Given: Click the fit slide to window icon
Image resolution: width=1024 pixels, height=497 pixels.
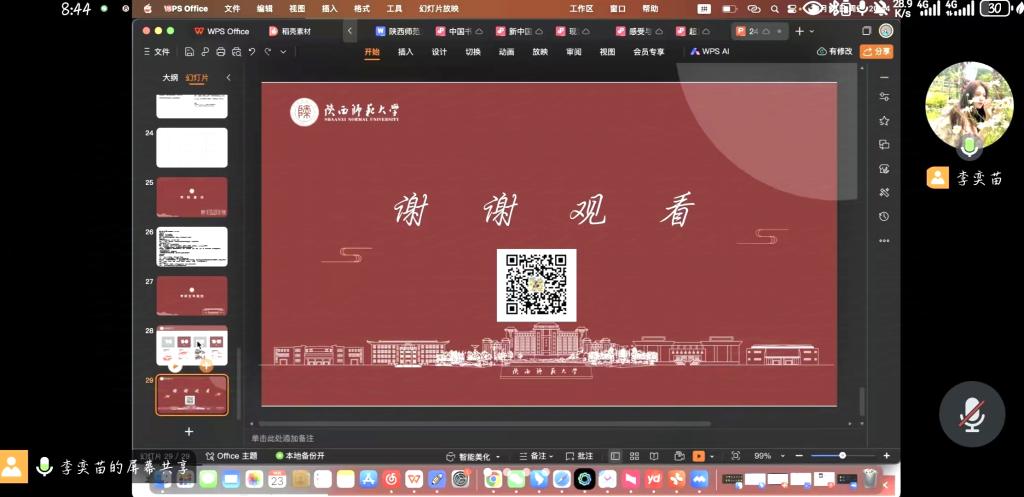Looking at the screenshot, I should 736,456.
